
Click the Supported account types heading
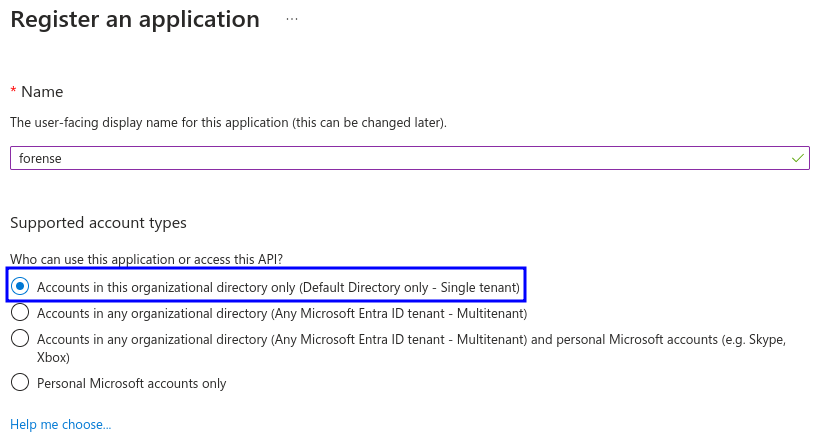(x=99, y=223)
